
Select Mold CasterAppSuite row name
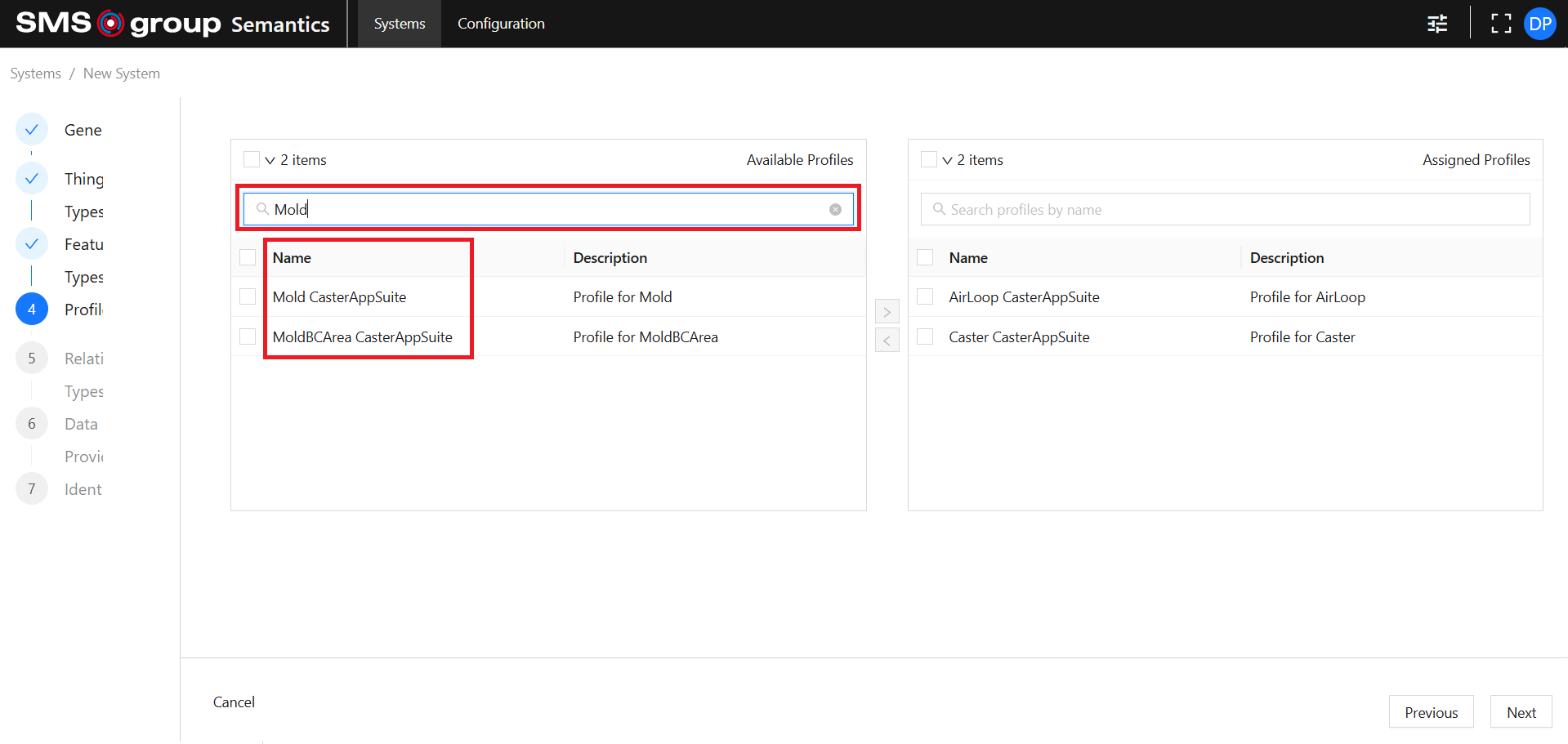tap(339, 297)
